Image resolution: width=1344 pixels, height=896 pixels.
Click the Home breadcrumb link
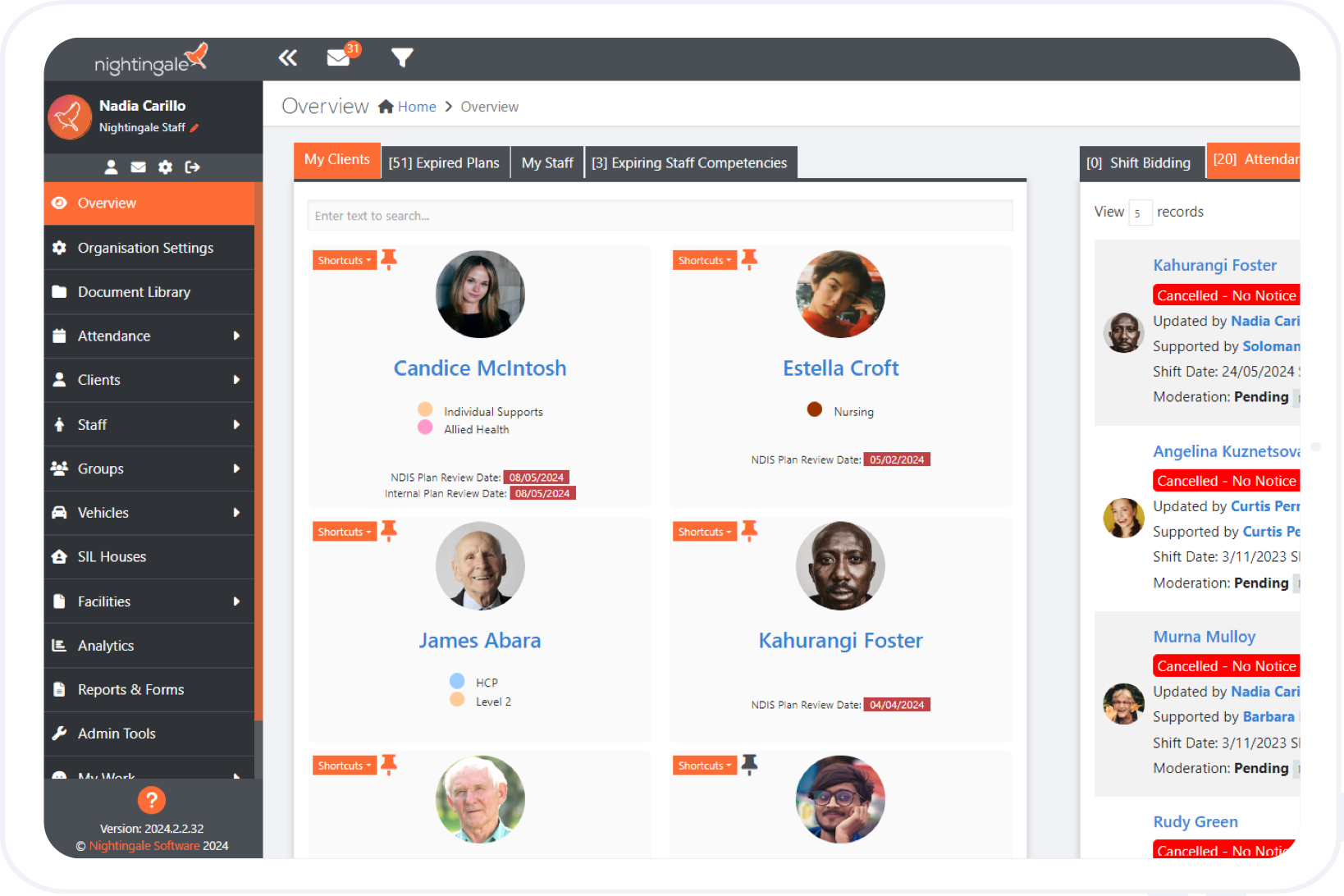pyautogui.click(x=417, y=106)
